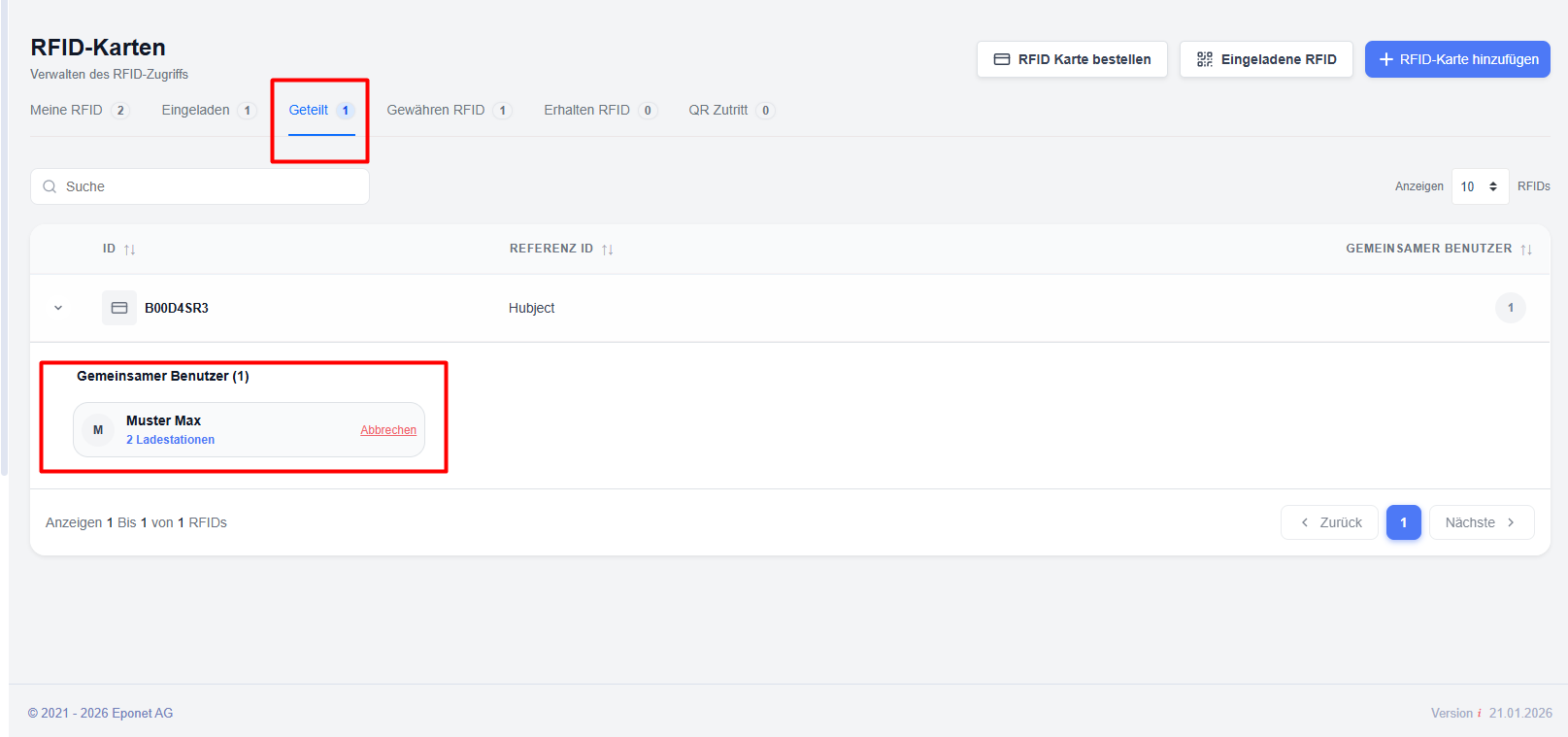Click Abbrechen link for Muster Max
The image size is (1568, 737).
pos(388,430)
